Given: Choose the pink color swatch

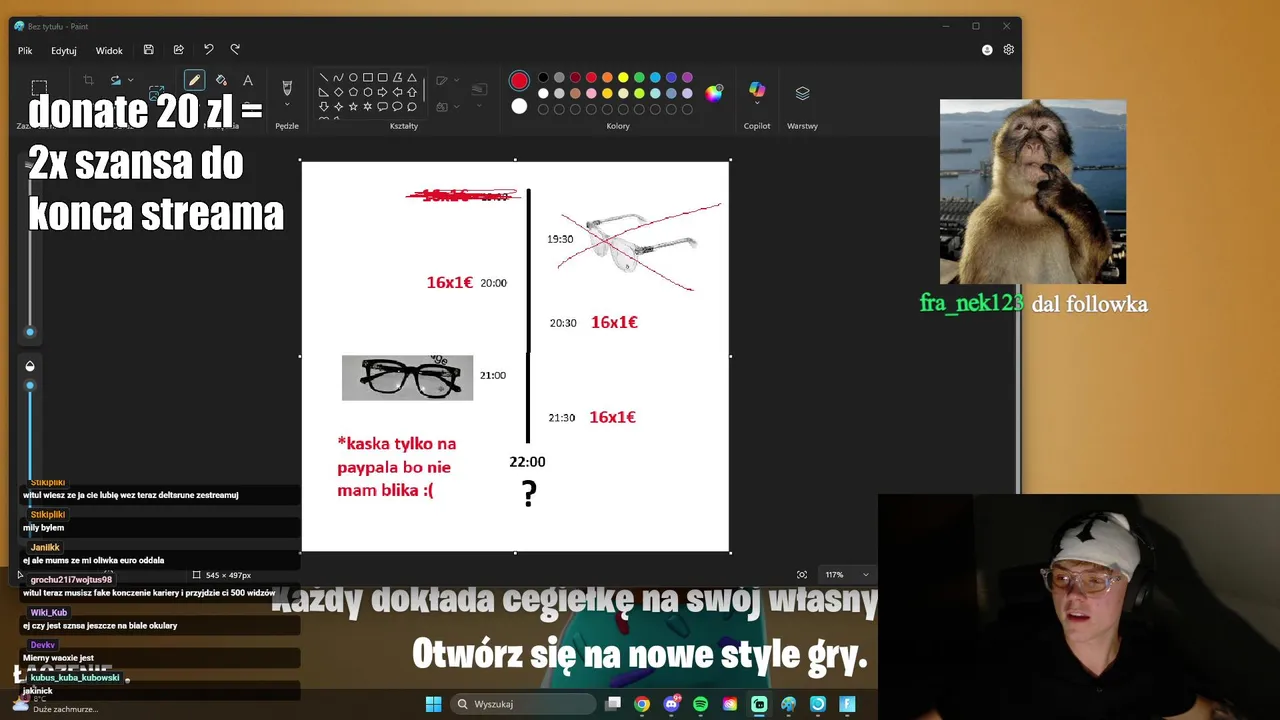Looking at the screenshot, I should click(x=591, y=93).
